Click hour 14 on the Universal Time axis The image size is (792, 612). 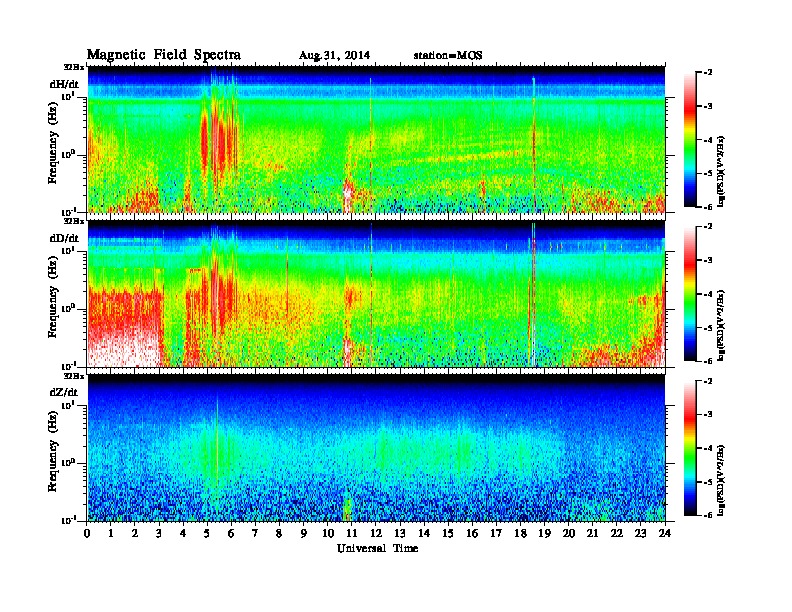click(424, 533)
